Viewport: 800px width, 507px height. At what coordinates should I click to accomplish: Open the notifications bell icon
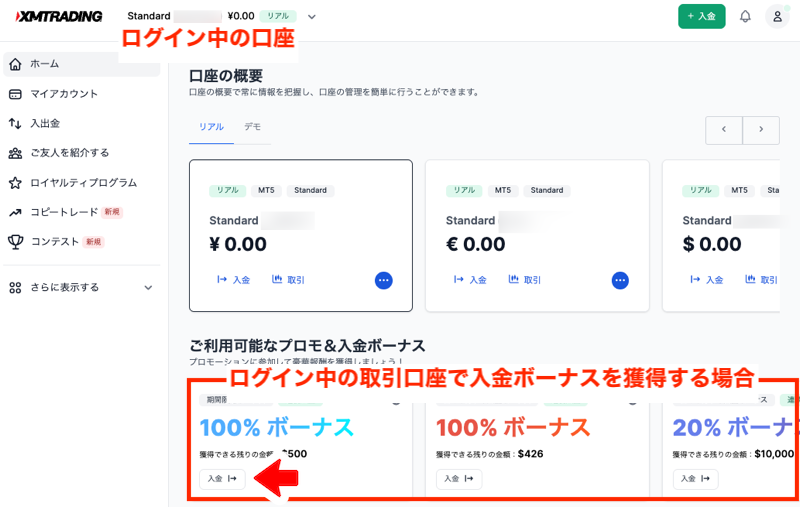(x=745, y=16)
